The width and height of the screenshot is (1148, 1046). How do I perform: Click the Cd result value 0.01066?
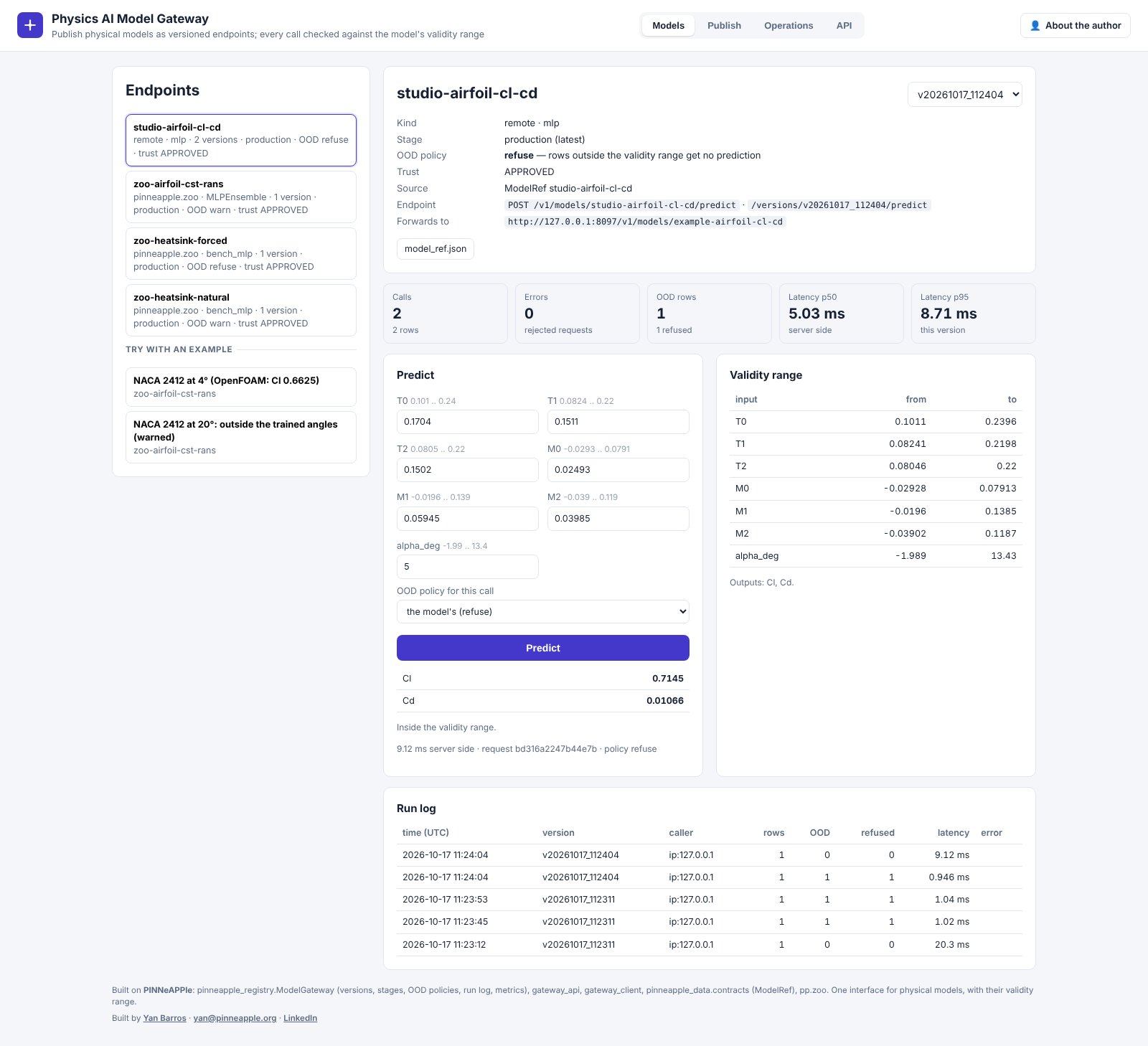(x=665, y=701)
